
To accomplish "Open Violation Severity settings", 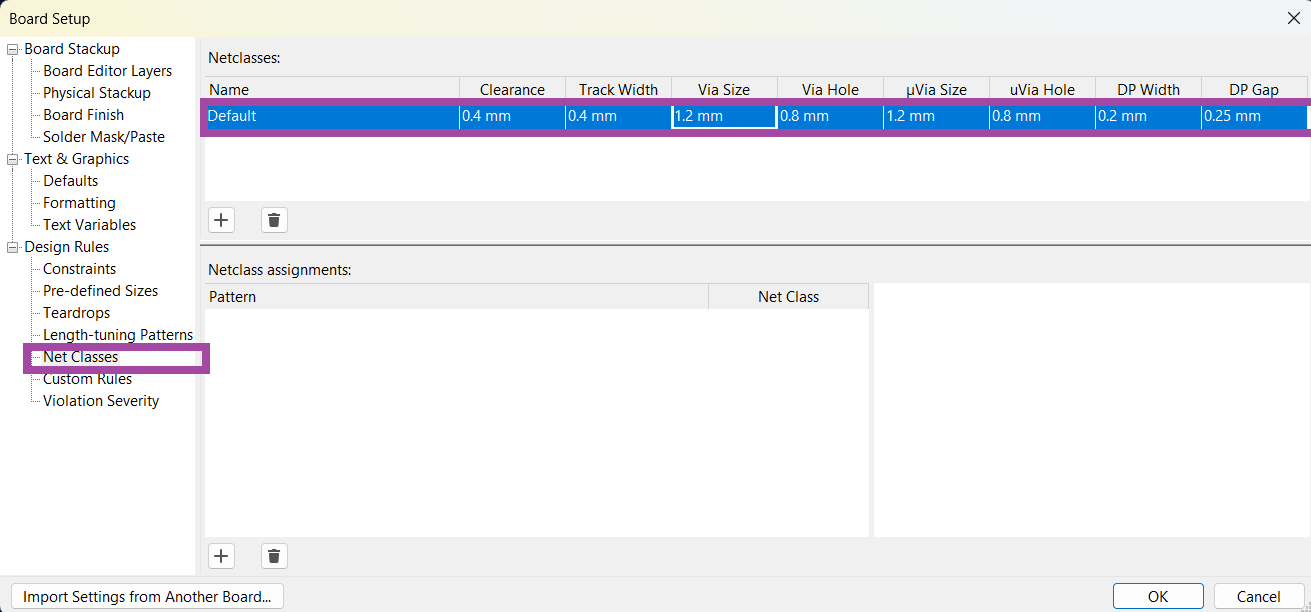I will [x=100, y=401].
